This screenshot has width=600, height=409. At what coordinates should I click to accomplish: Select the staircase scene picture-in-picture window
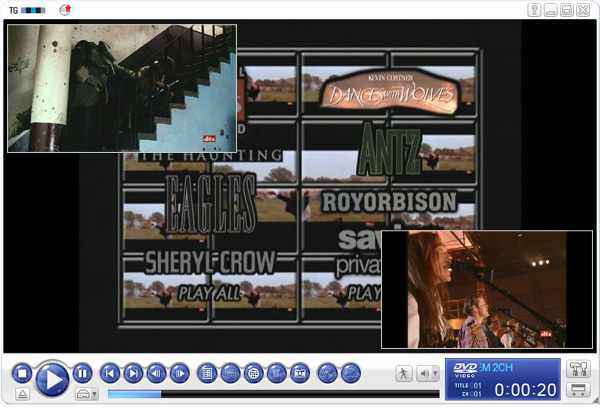point(122,88)
